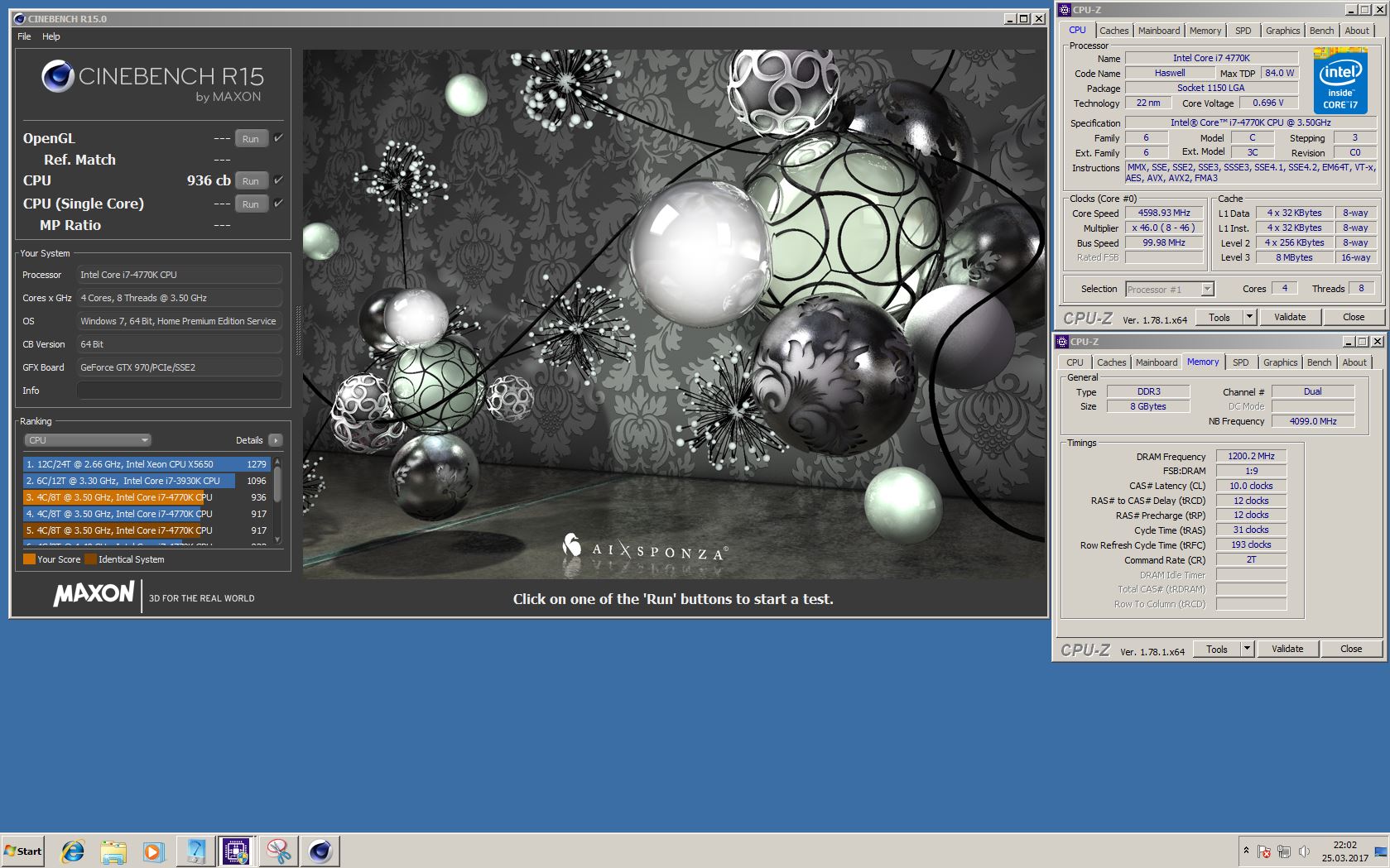Image resolution: width=1390 pixels, height=868 pixels.
Task: Select the orange ranking row scoring 936
Action: click(147, 497)
